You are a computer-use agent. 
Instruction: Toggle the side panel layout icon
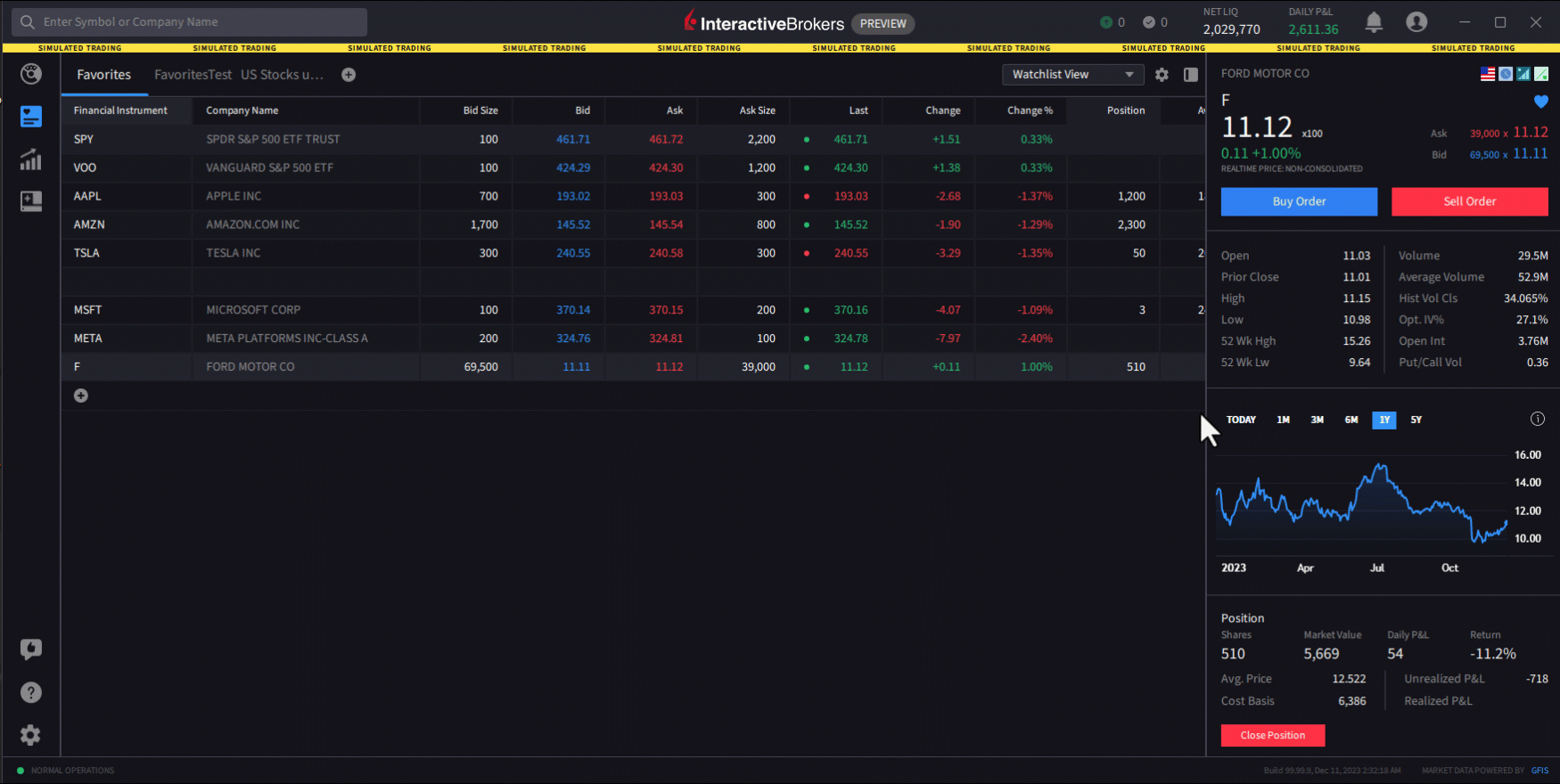point(1191,75)
